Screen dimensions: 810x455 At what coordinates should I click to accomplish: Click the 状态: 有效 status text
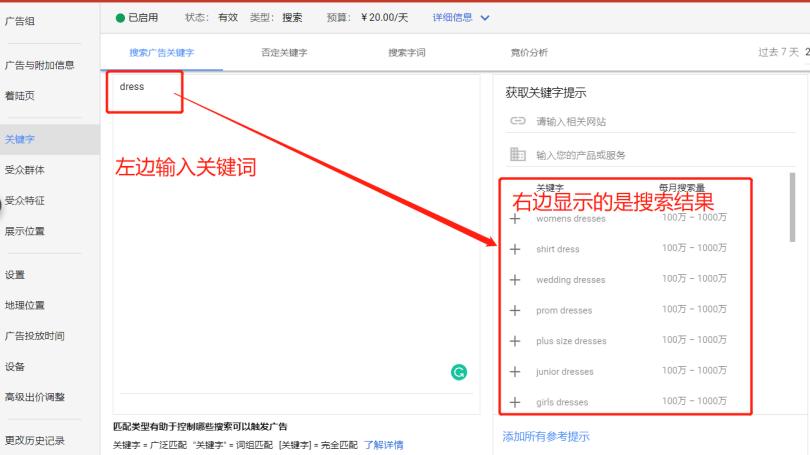[x=211, y=18]
